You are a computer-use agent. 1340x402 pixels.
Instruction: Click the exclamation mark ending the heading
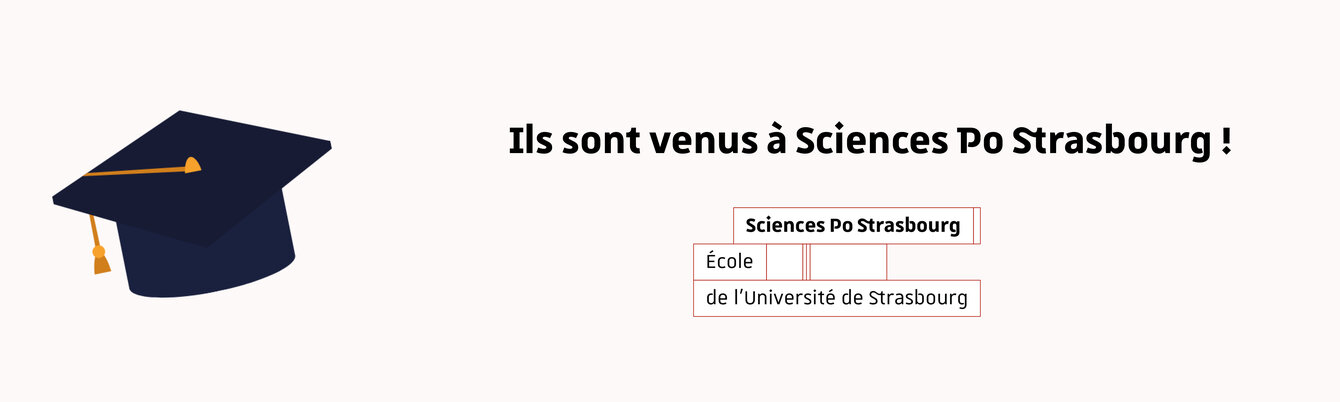tap(1226, 142)
